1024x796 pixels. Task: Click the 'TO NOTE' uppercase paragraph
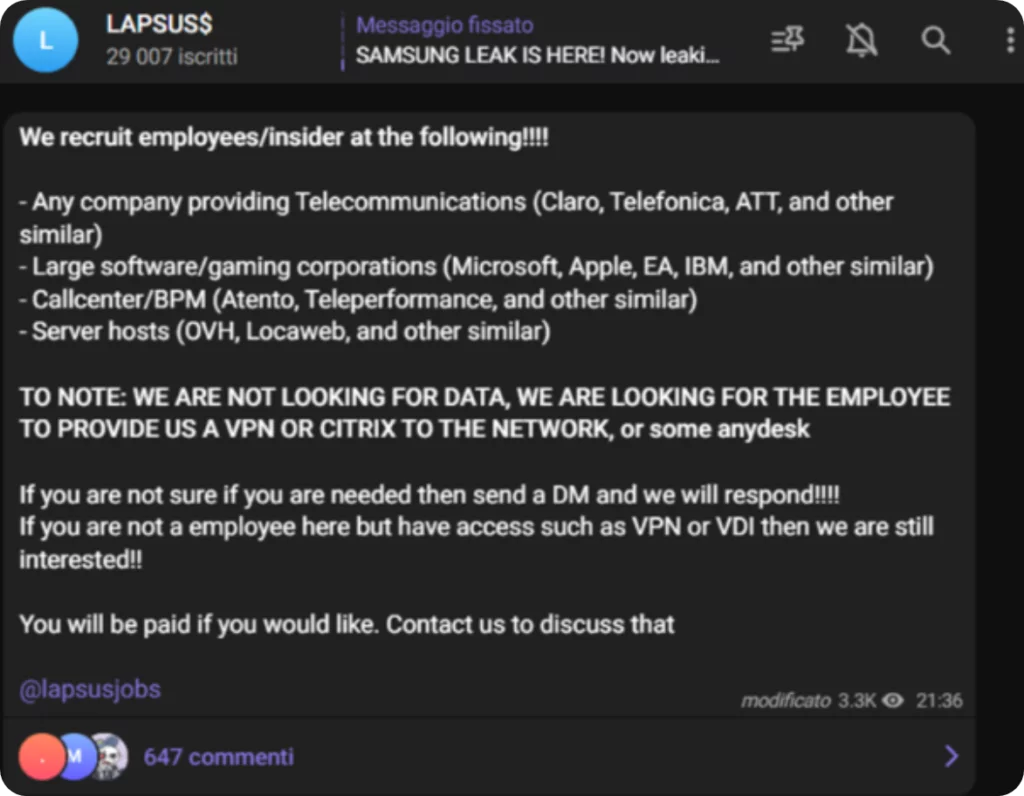[x=484, y=413]
